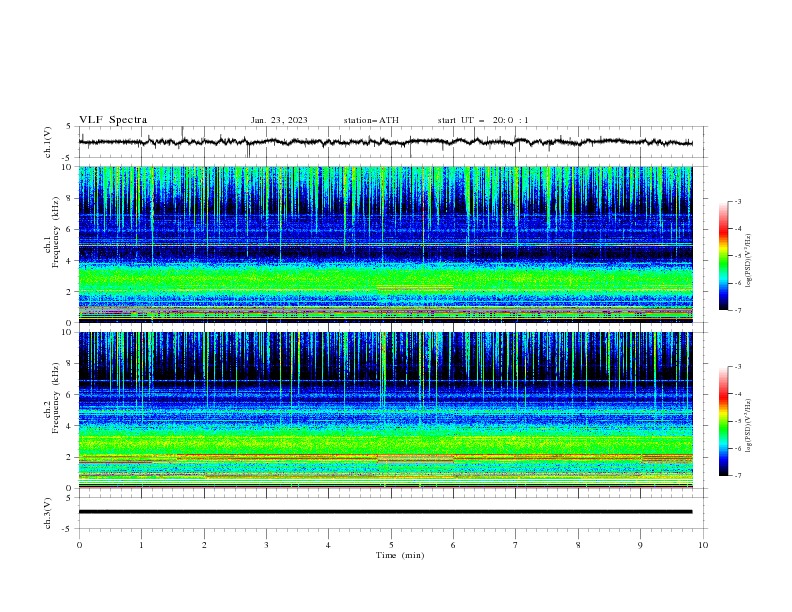This screenshot has height=612, width=792.
Task: Click the "5" tick on ch.1(V) axis
Action: [x=70, y=126]
